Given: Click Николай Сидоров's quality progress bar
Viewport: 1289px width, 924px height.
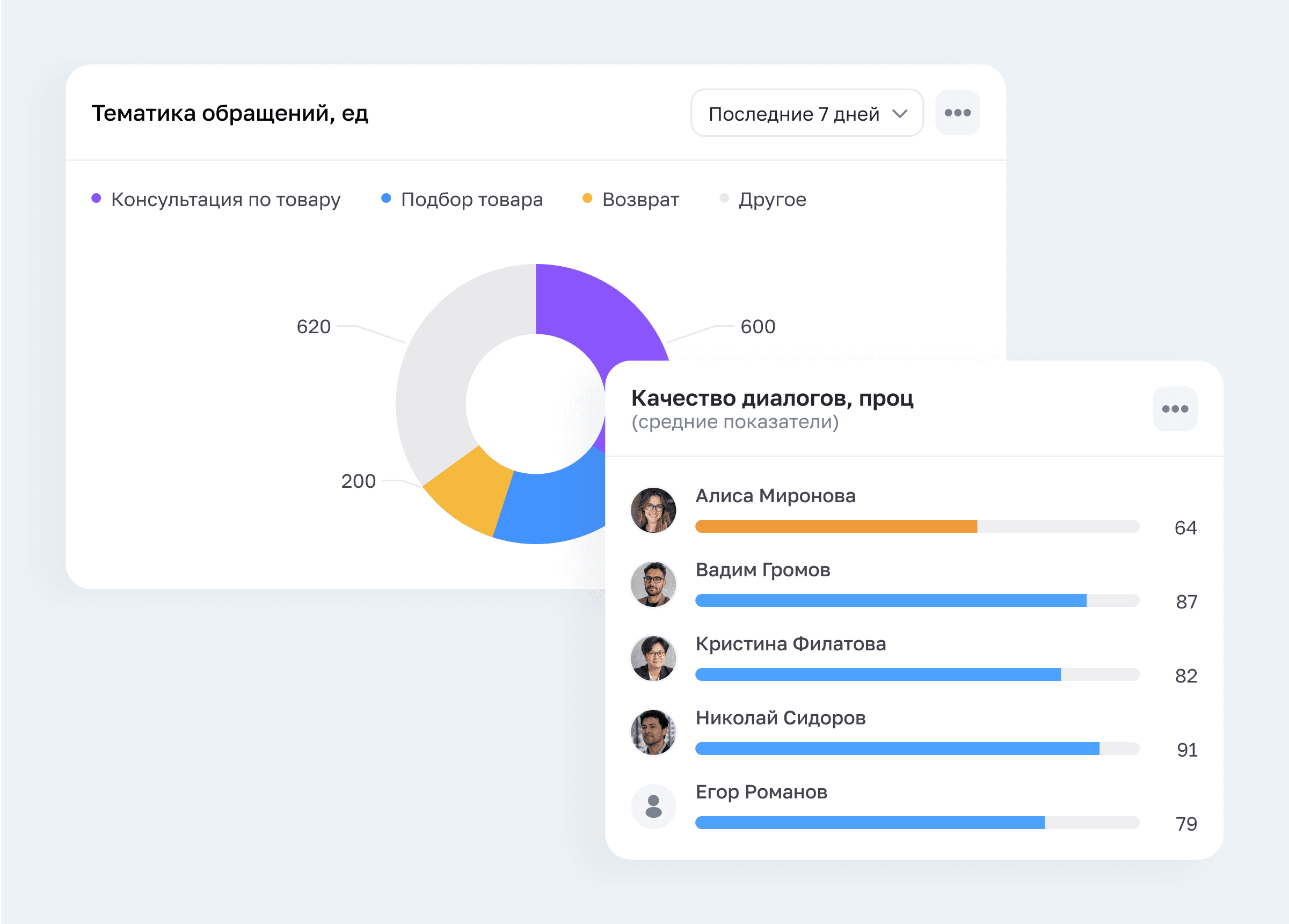Looking at the screenshot, I should click(x=917, y=749).
